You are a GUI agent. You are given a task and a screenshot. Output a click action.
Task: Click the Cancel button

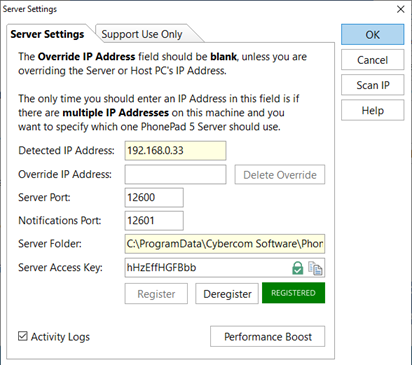pyautogui.click(x=372, y=60)
